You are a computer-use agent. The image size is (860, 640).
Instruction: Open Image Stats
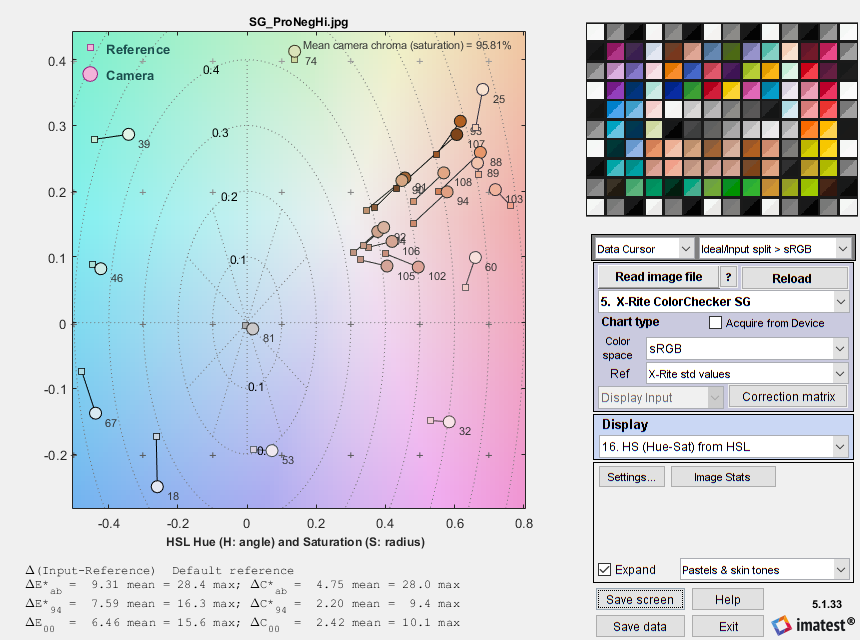[x=722, y=477]
